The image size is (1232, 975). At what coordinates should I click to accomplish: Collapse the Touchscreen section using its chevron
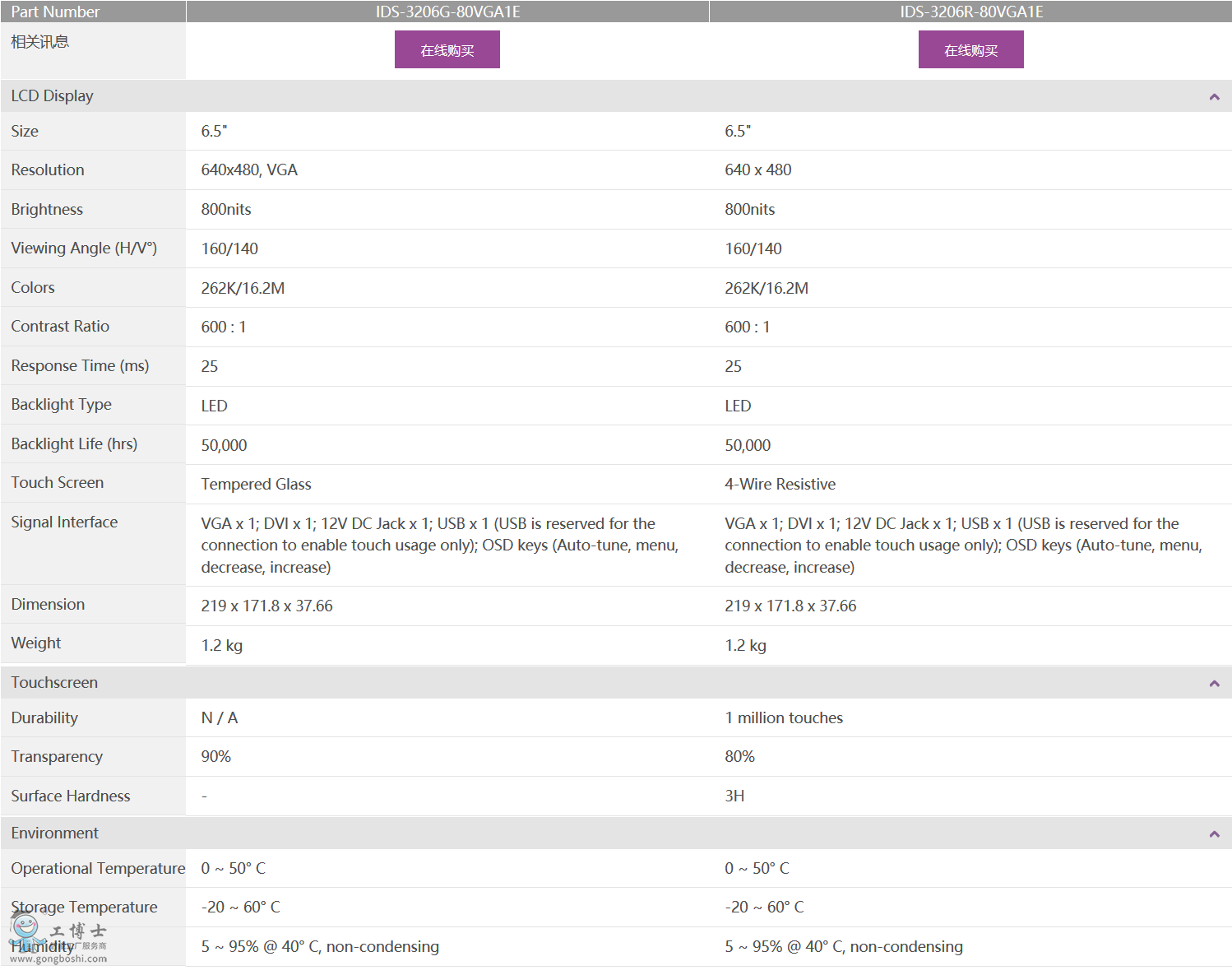1214,684
